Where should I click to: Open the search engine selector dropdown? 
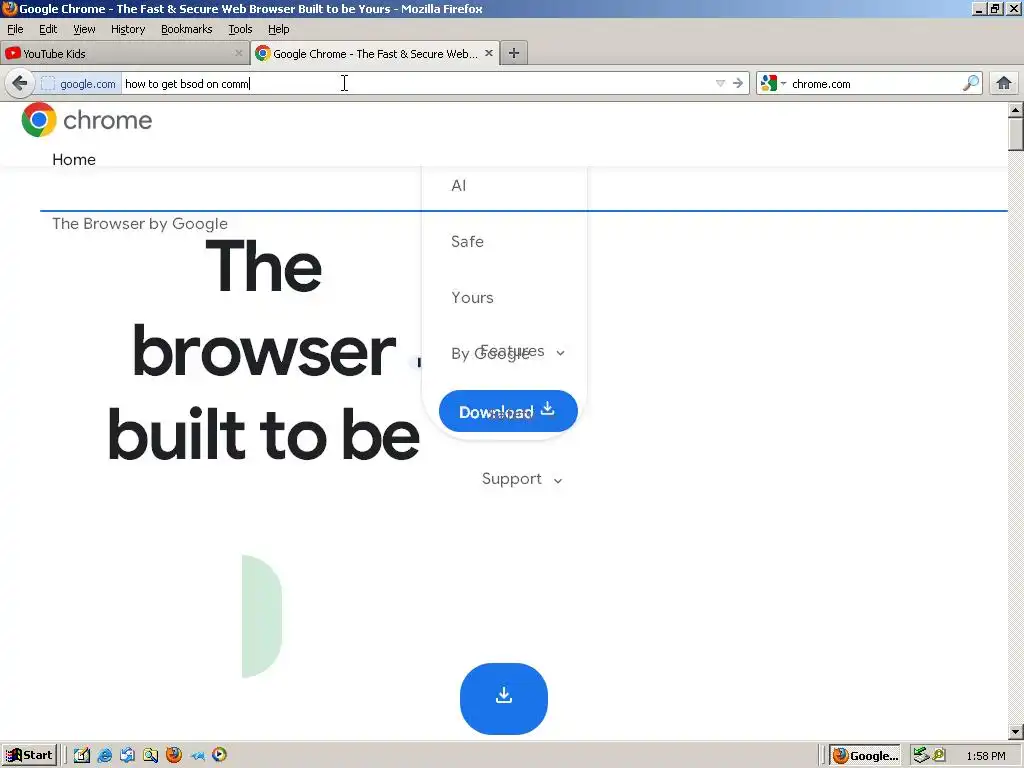click(x=774, y=83)
